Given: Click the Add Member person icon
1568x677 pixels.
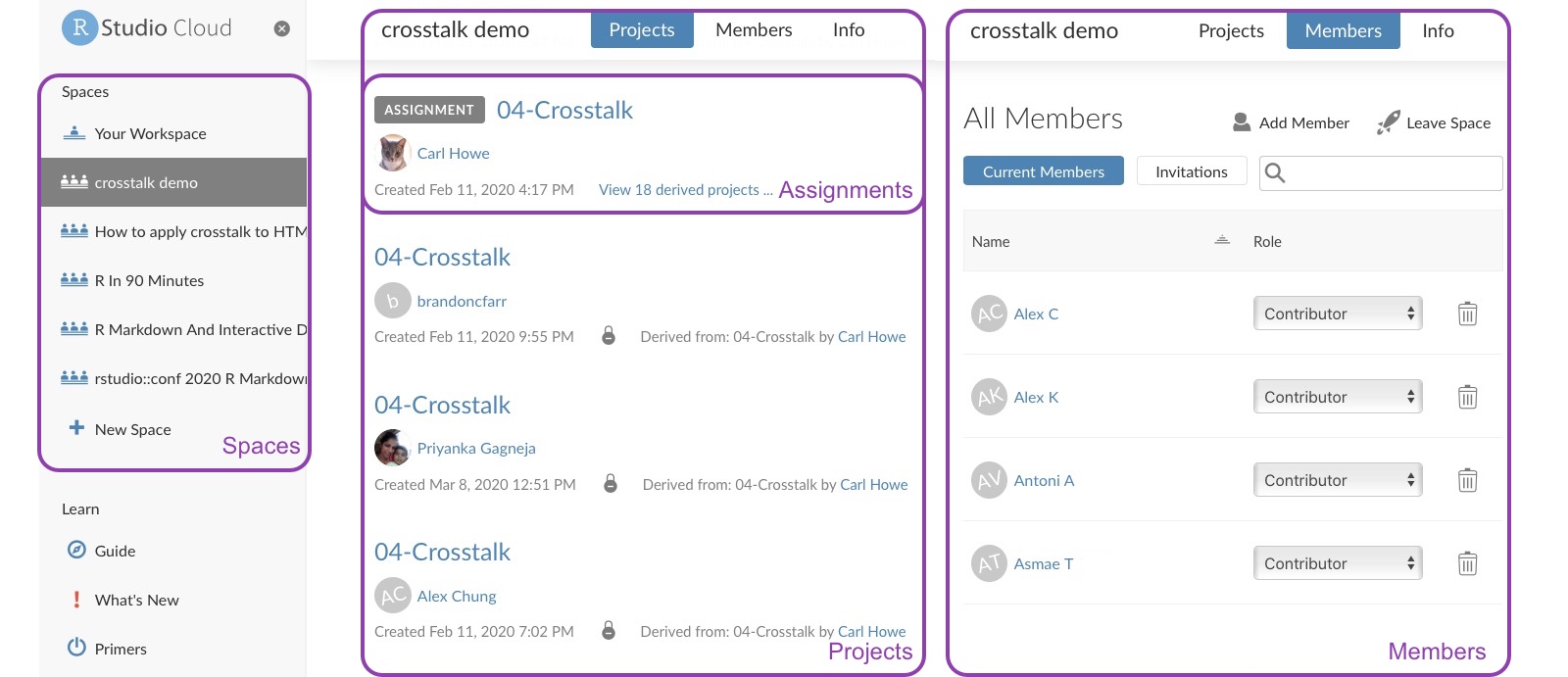Looking at the screenshot, I should [x=1242, y=122].
